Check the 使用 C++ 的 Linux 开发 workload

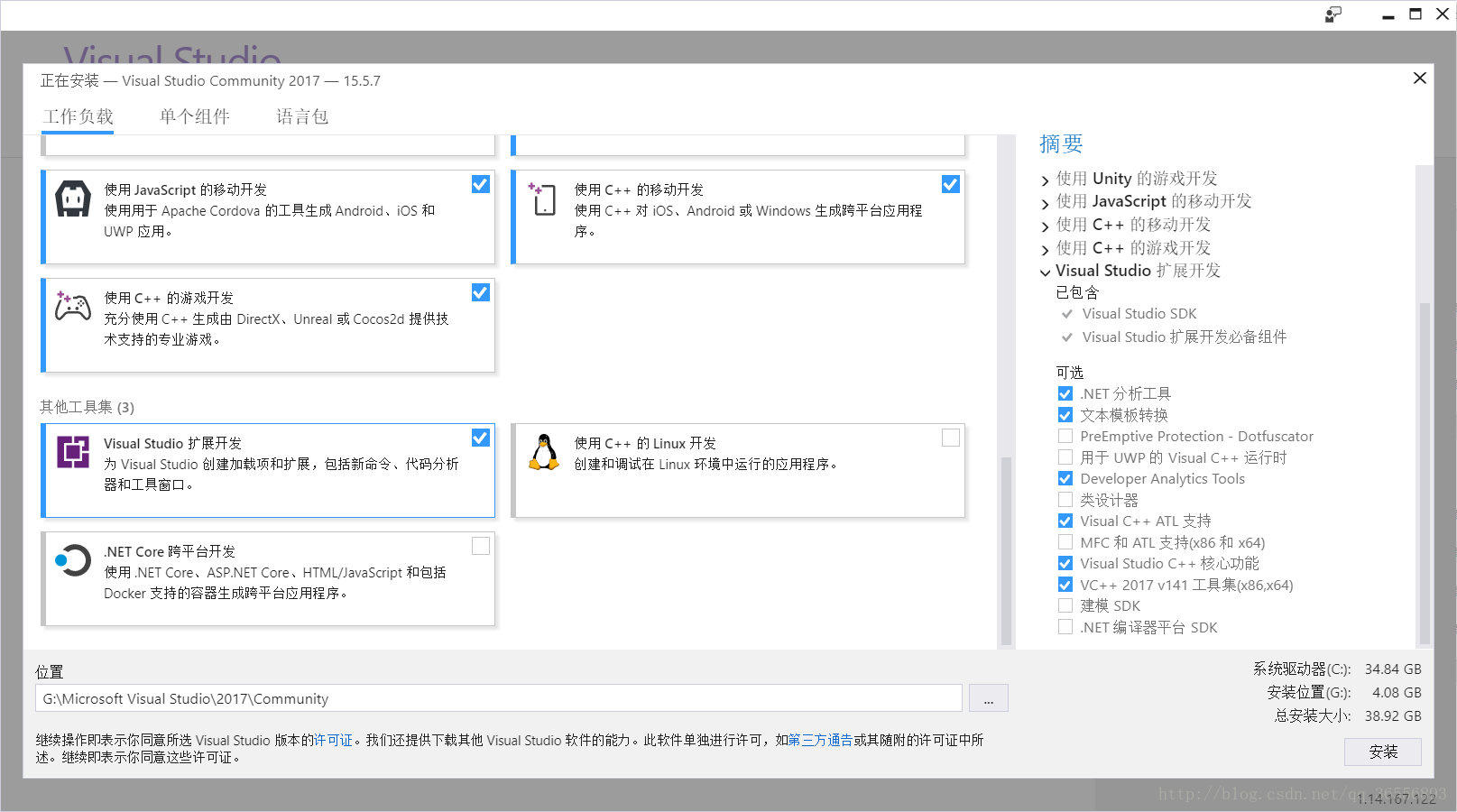click(x=951, y=438)
